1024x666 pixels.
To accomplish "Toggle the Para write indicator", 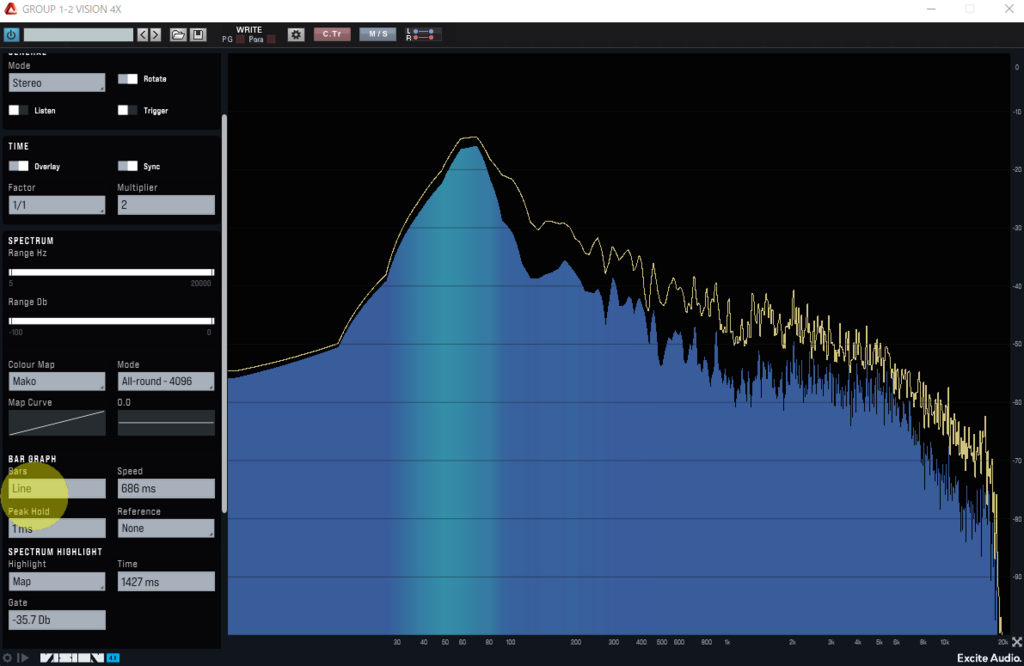I will [x=271, y=40].
